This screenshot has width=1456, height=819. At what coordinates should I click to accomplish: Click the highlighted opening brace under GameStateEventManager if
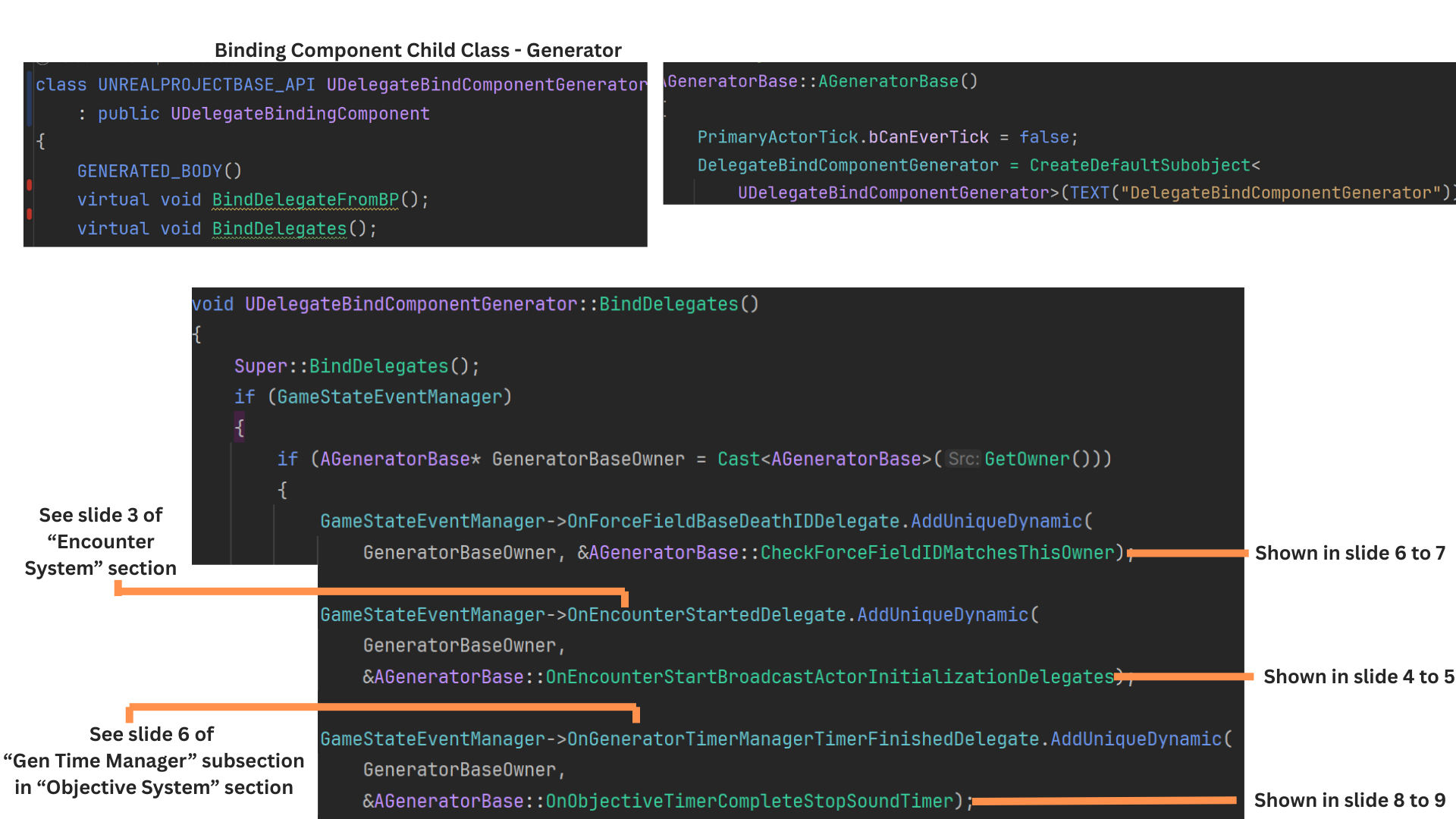coord(240,428)
